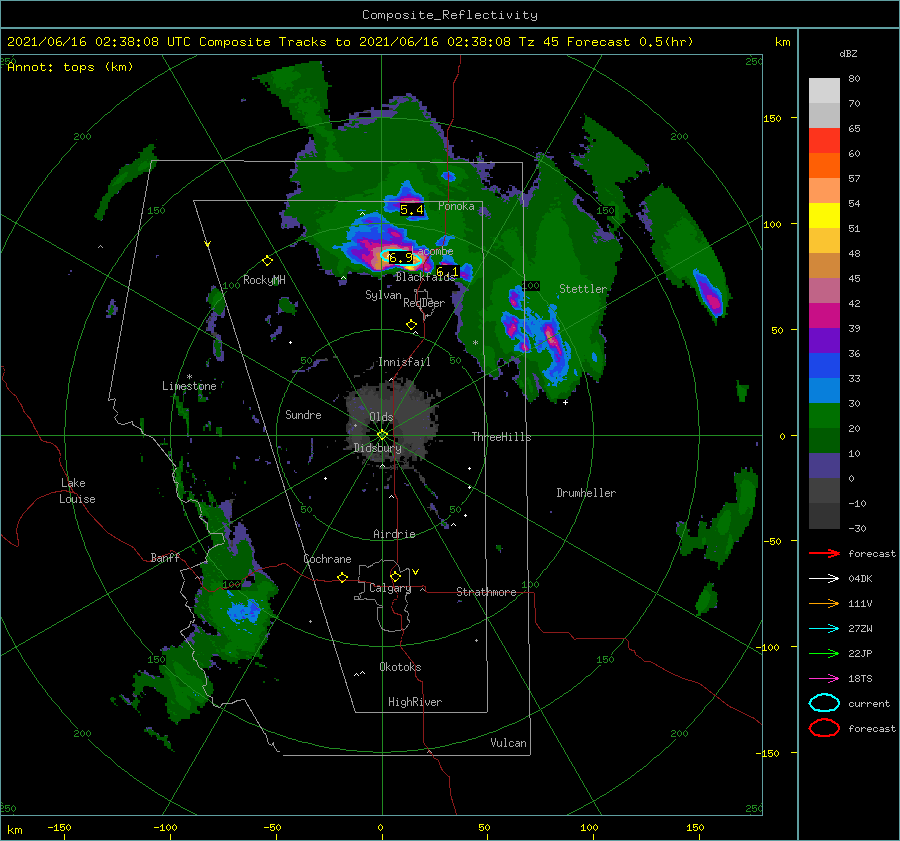Click the bright green swatch beside 30 dBZ
The height and width of the screenshot is (841, 900).
(x=824, y=415)
